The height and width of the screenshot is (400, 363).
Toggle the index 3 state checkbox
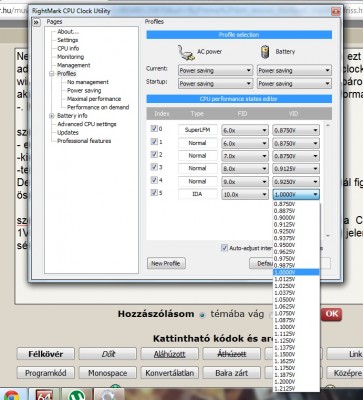pos(154,167)
